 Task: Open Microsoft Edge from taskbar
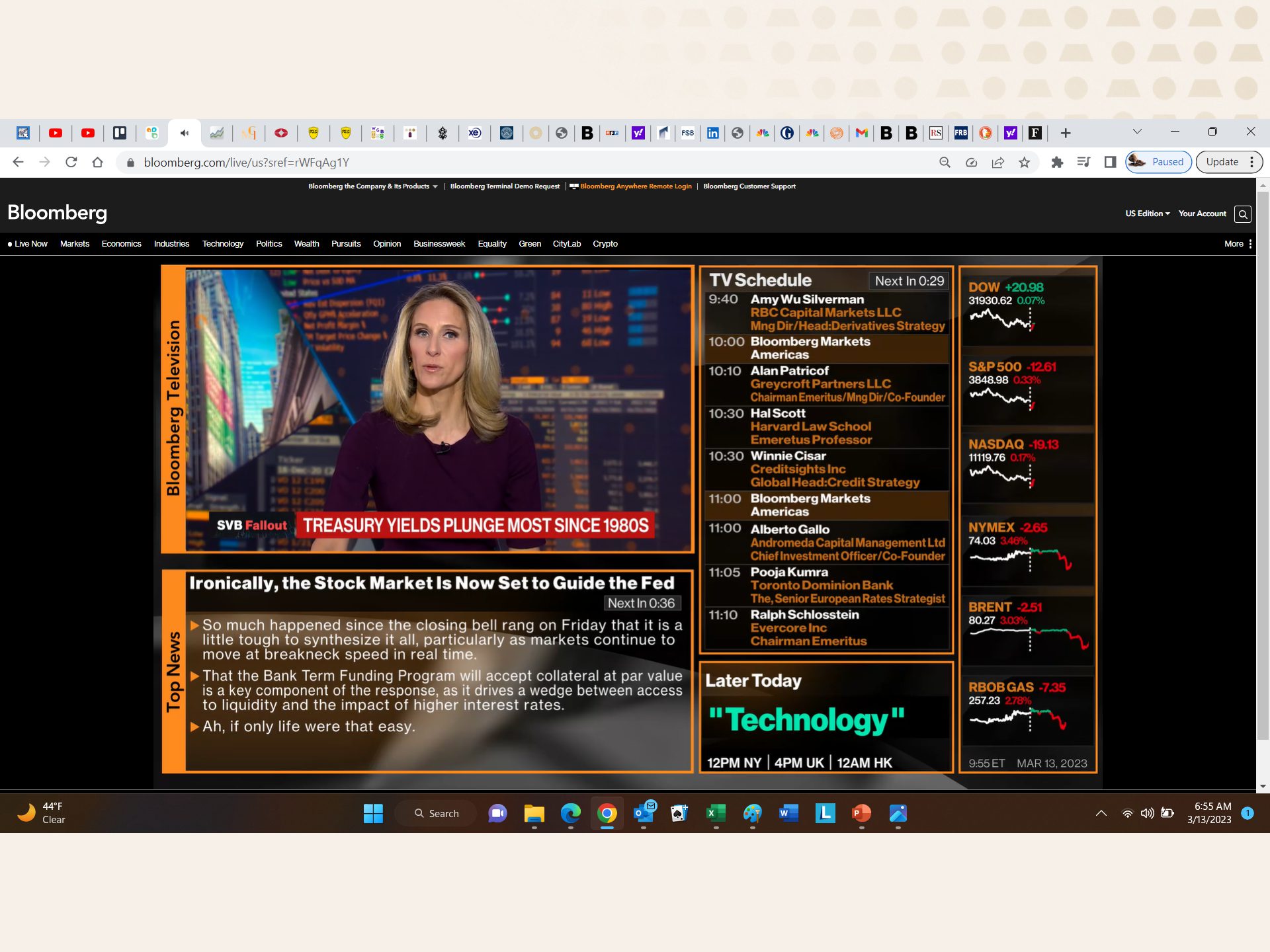(570, 813)
